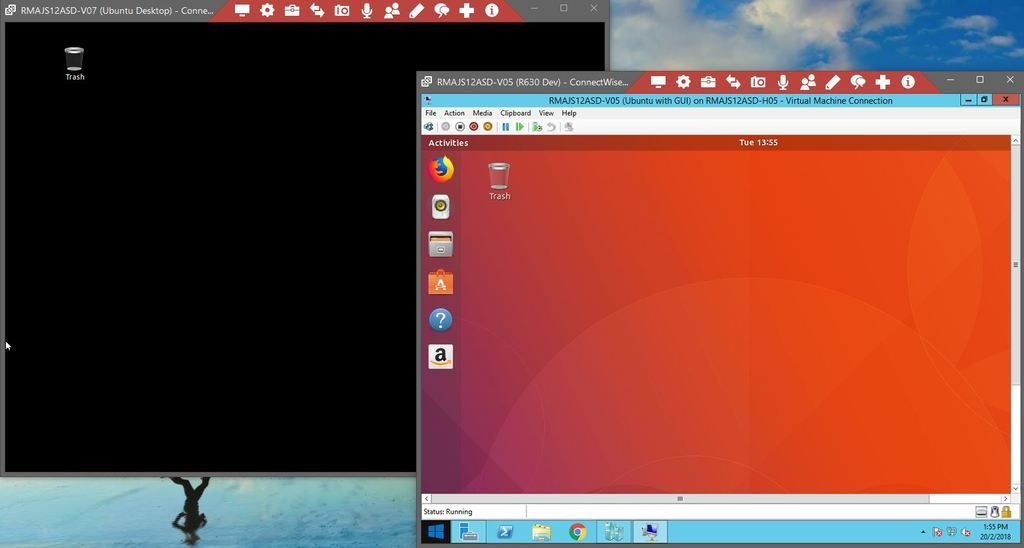Open file transfer arrows in V05 ConnectWise toolbar
The image size is (1024, 548).
click(733, 82)
